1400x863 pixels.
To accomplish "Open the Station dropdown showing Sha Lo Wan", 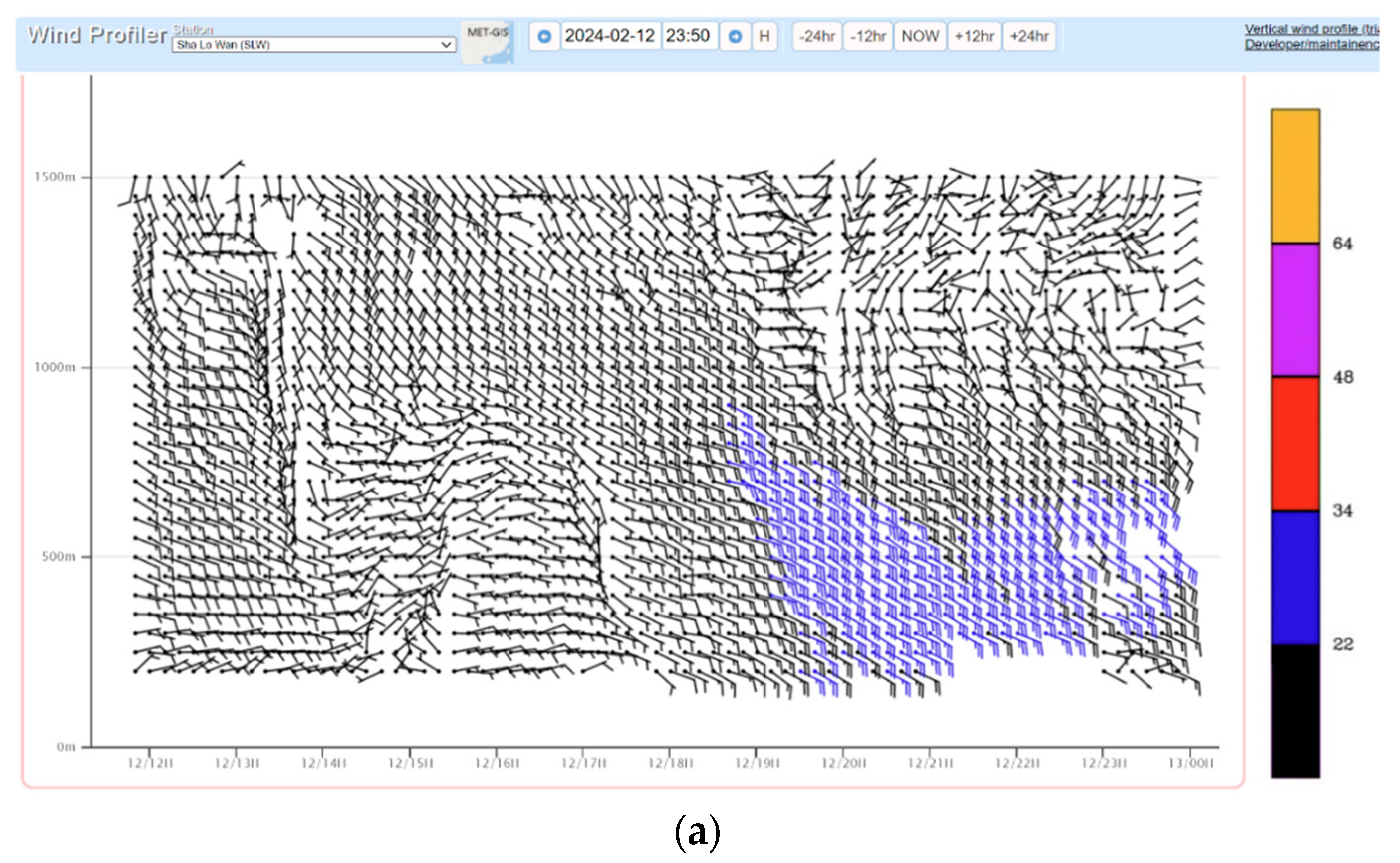I will coord(313,44).
